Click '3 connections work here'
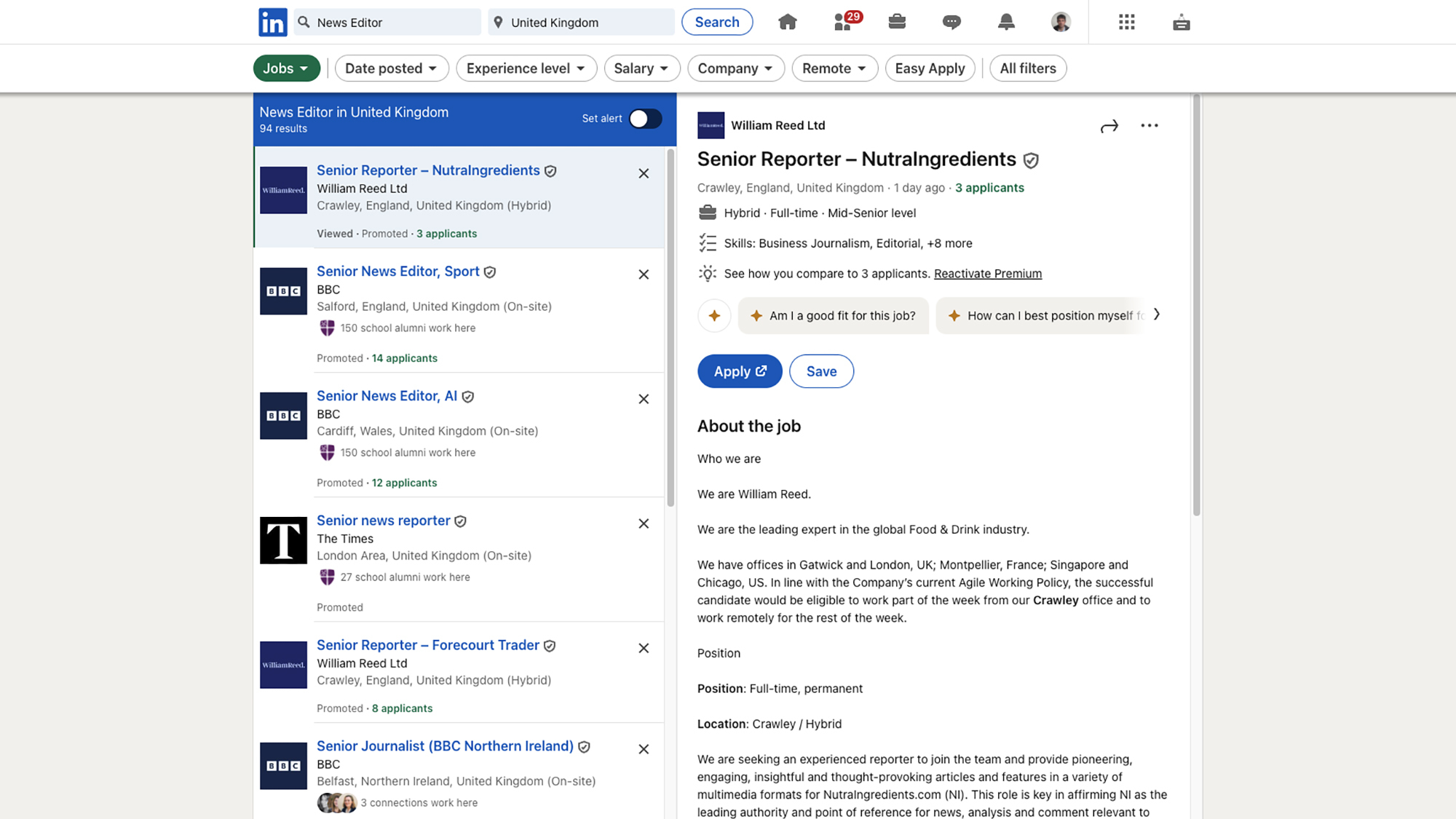 [x=419, y=803]
